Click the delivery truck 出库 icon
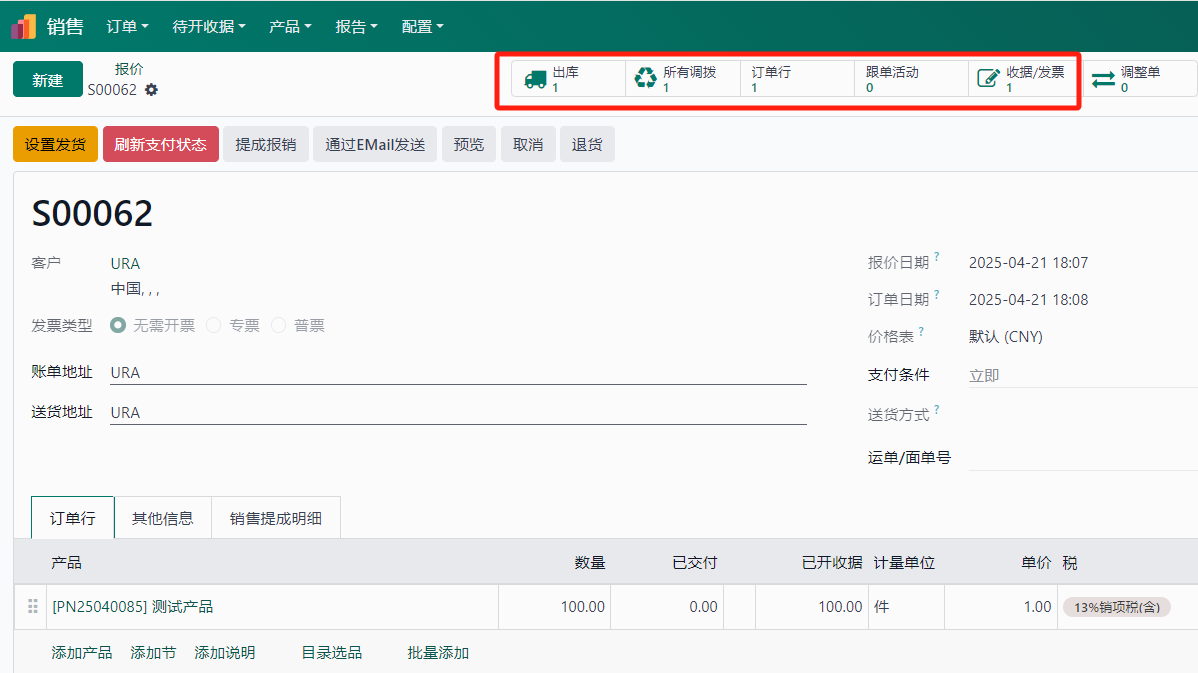 [536, 80]
